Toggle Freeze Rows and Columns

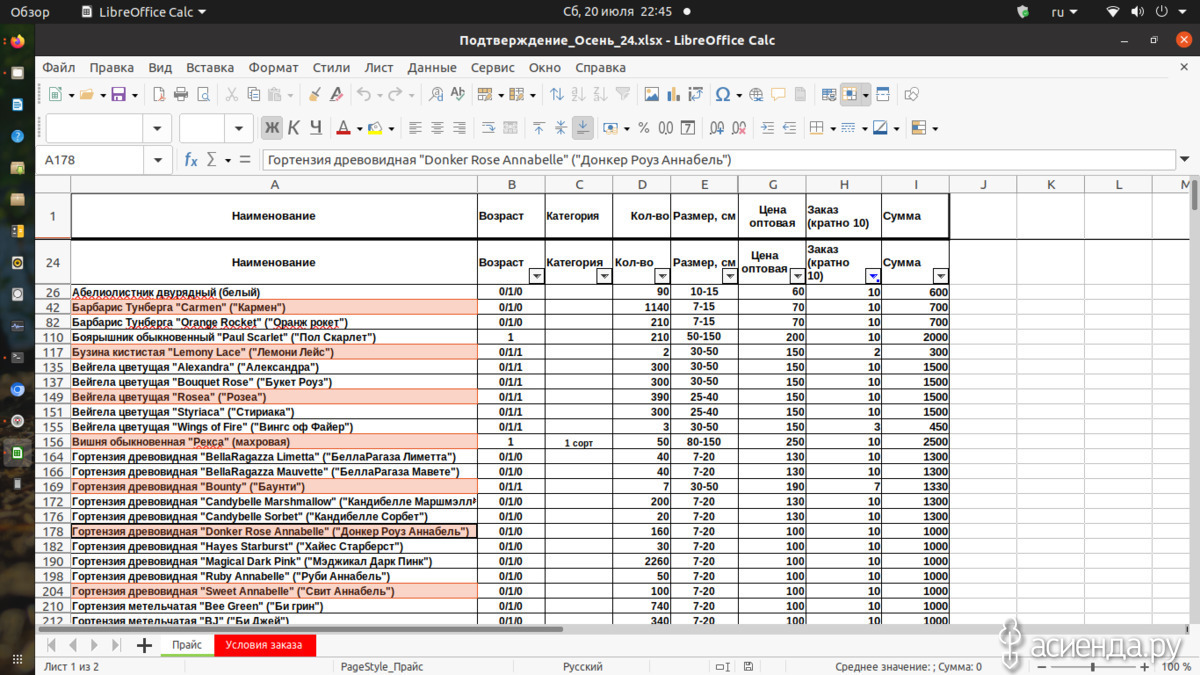(850, 95)
